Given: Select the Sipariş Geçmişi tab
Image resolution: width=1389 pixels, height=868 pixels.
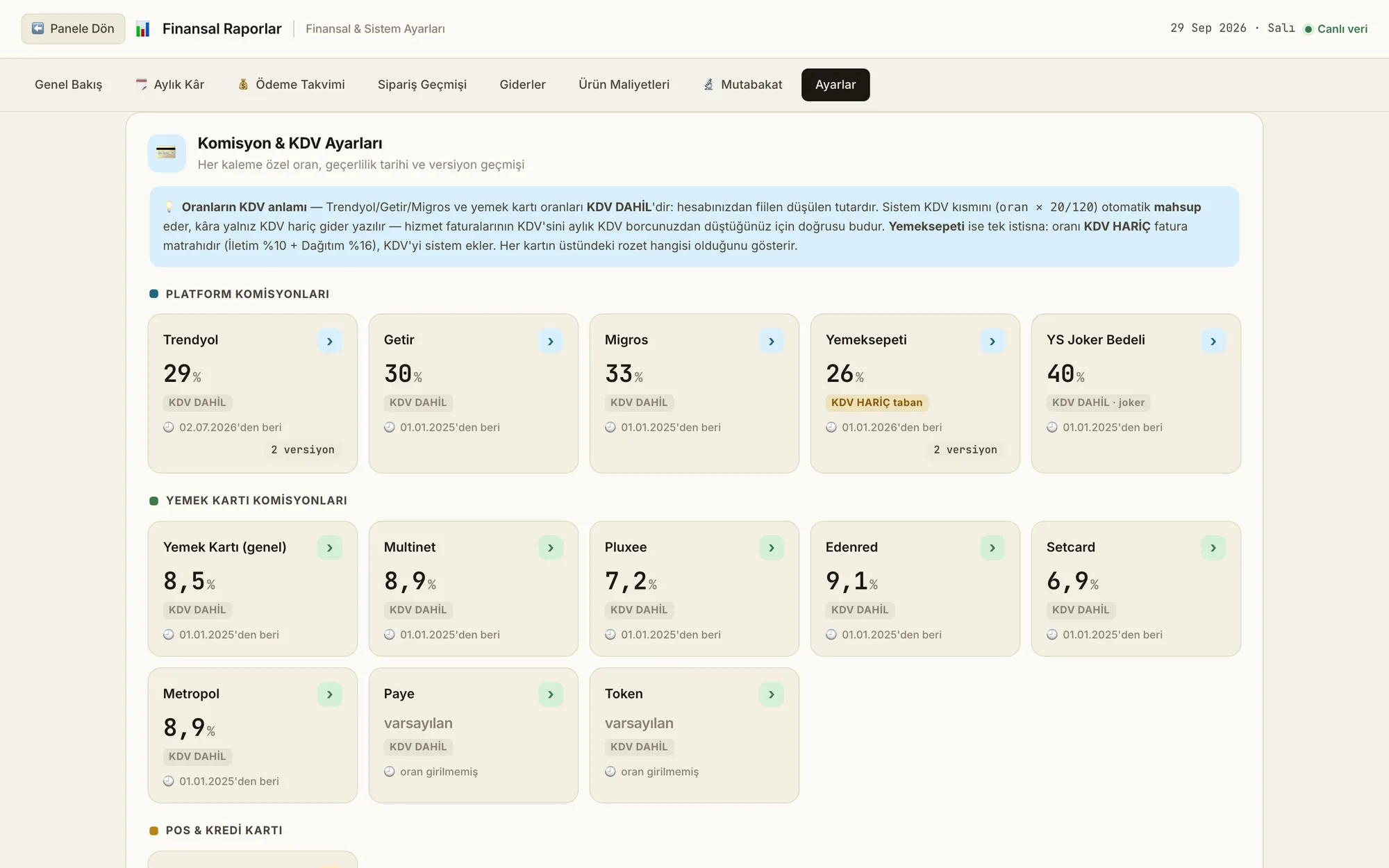Looking at the screenshot, I should [x=422, y=85].
